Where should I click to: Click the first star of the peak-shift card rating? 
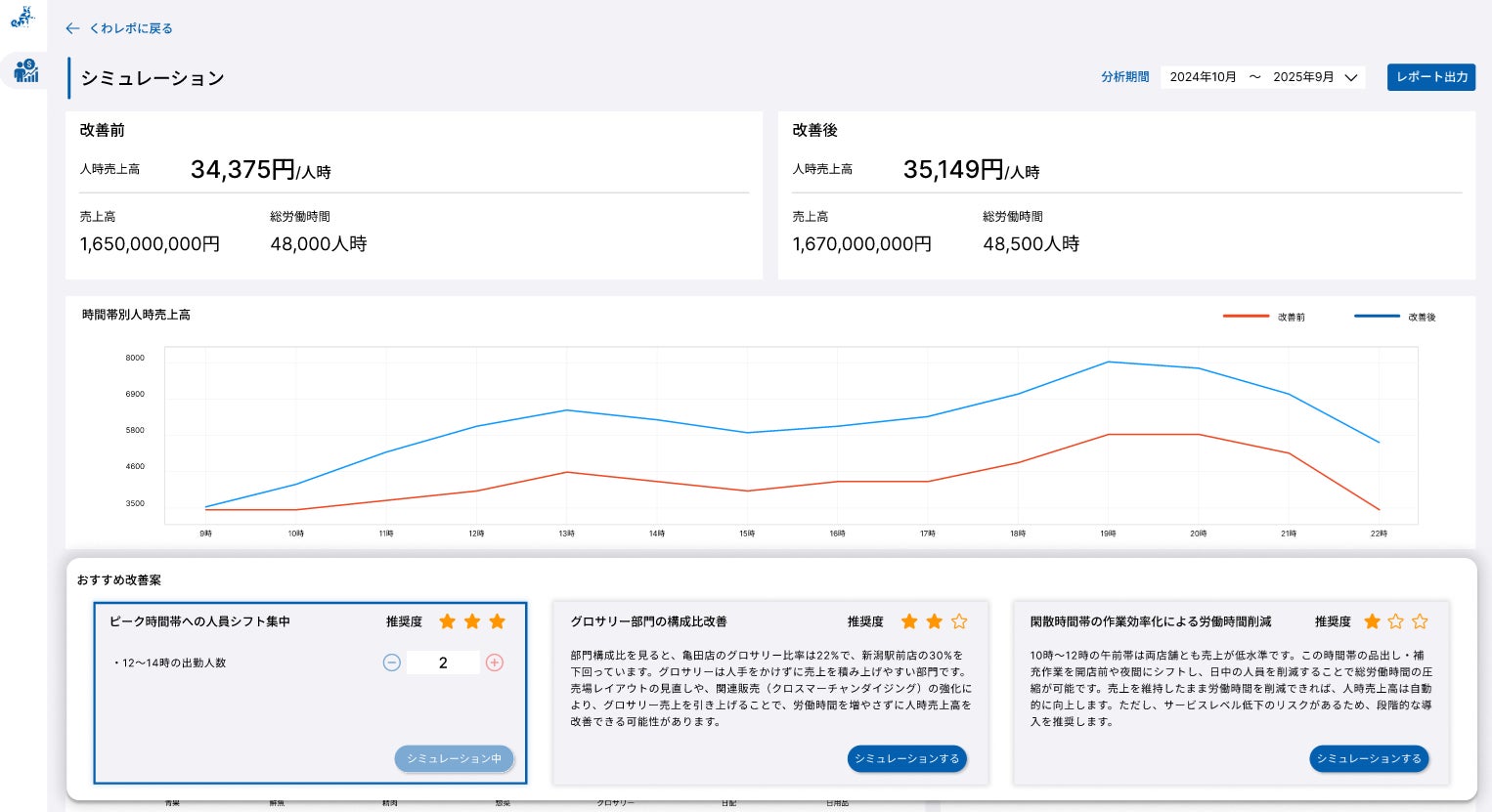tap(447, 621)
